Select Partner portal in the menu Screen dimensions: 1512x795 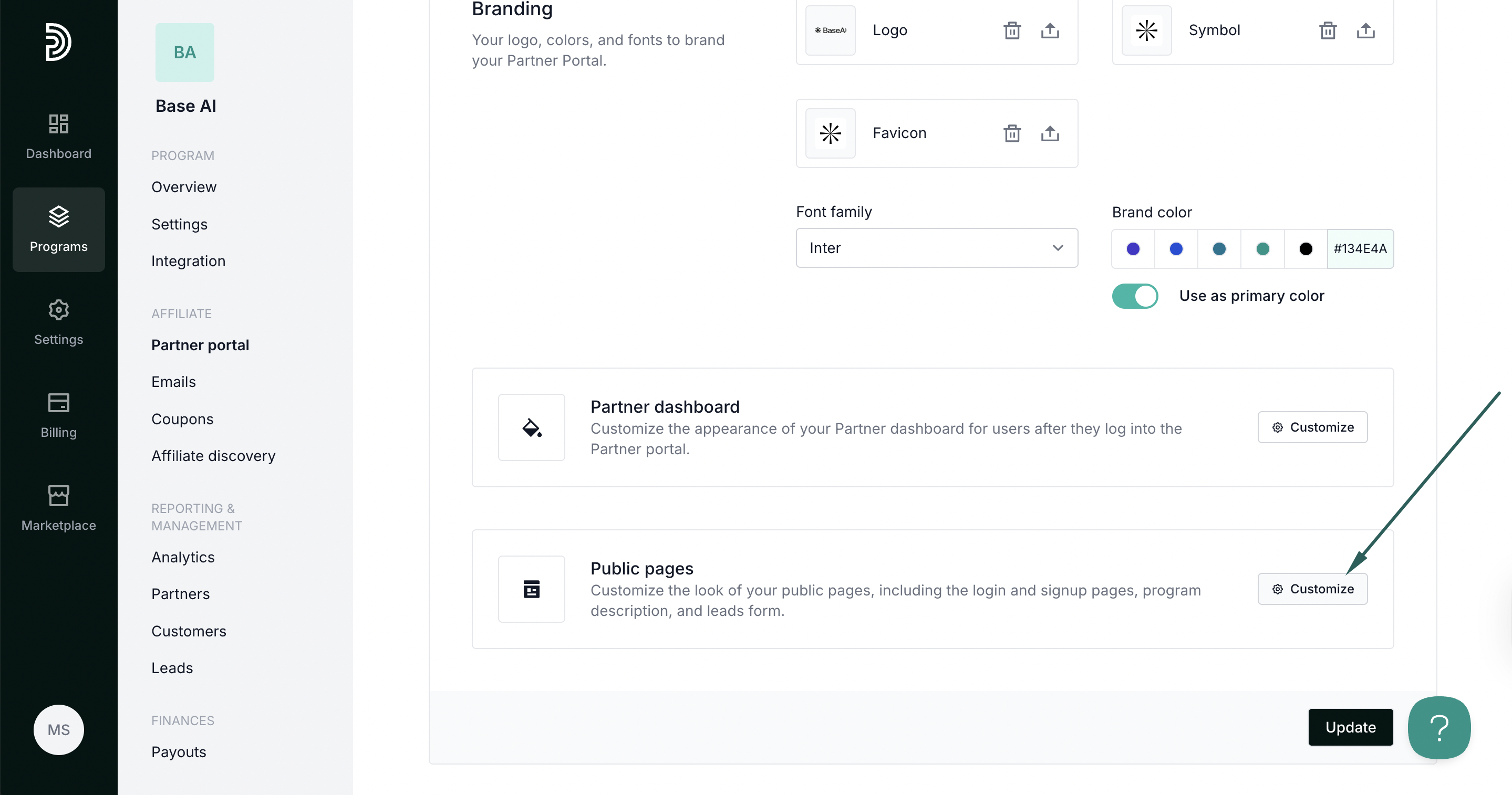(x=200, y=345)
